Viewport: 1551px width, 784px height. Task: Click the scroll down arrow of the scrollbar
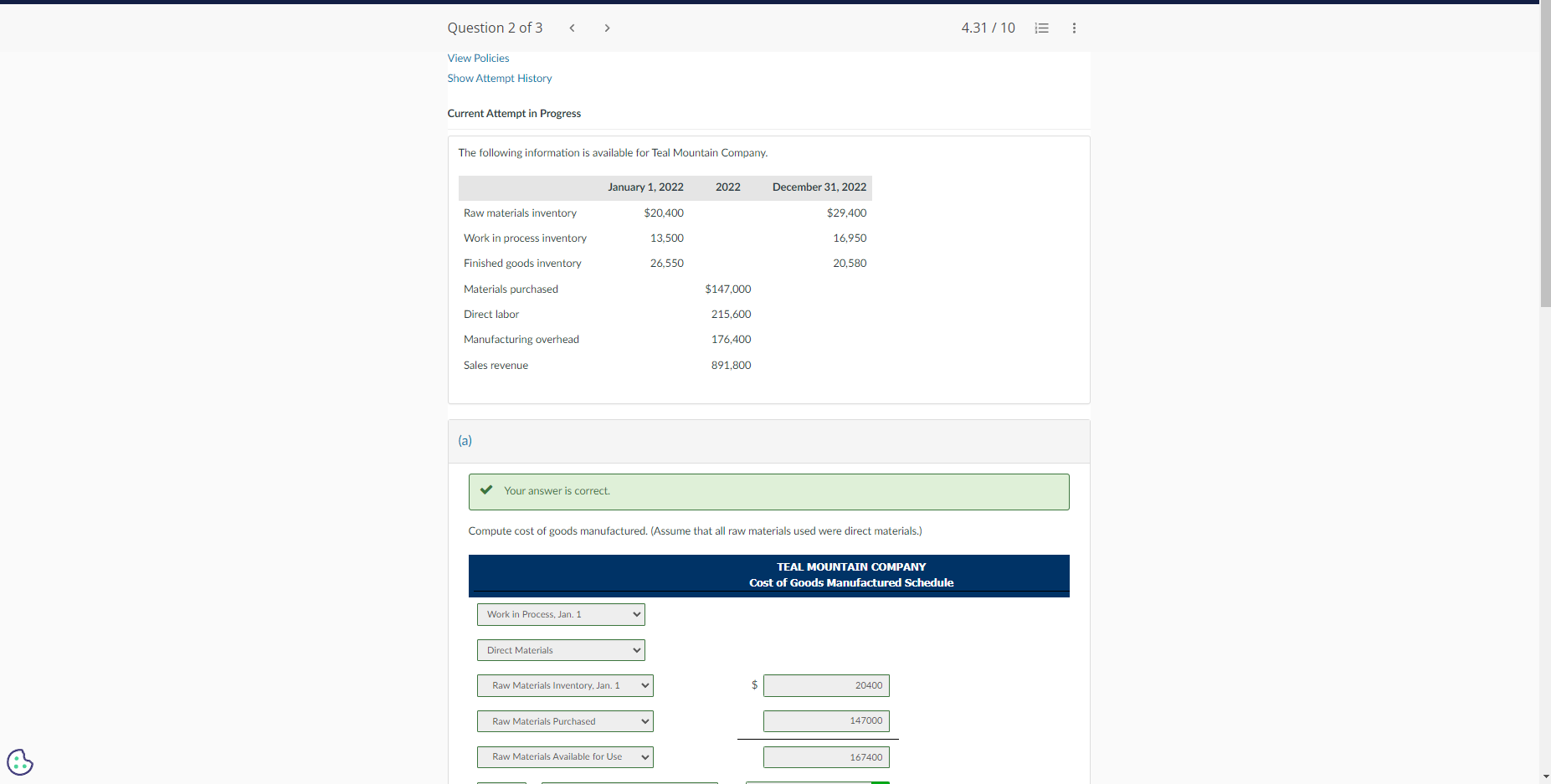[x=1545, y=776]
